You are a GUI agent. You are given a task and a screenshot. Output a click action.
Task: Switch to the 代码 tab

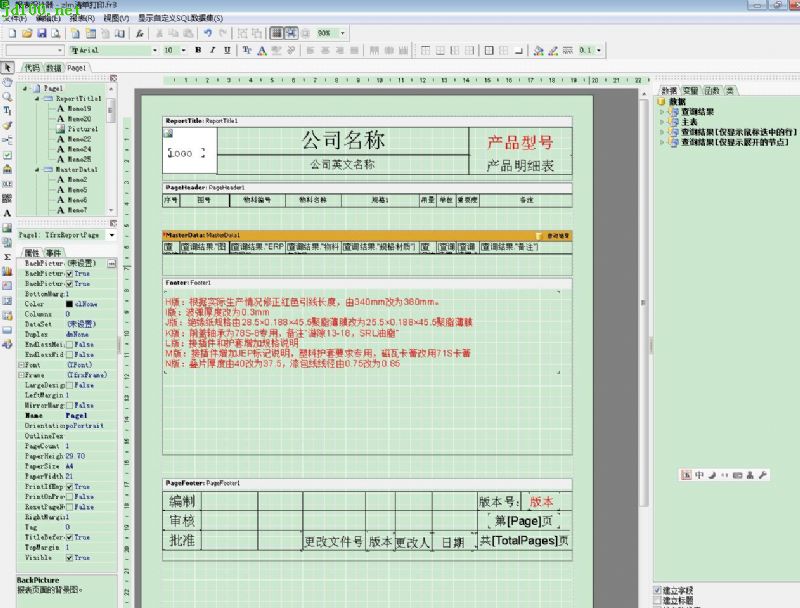tap(32, 68)
